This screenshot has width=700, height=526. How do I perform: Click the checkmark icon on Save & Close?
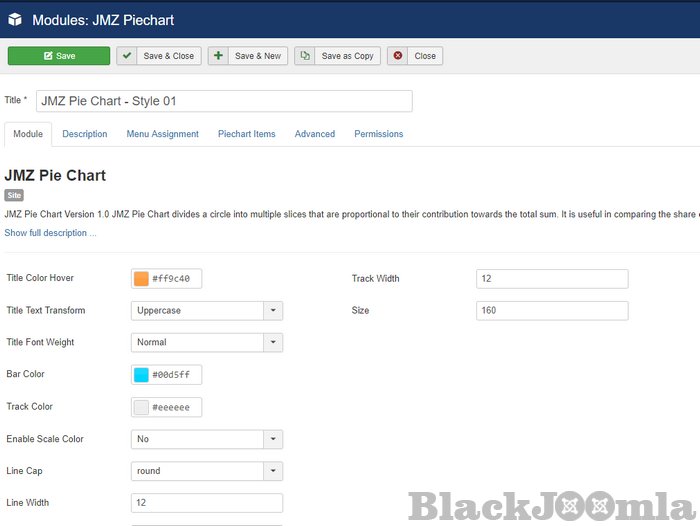point(127,56)
